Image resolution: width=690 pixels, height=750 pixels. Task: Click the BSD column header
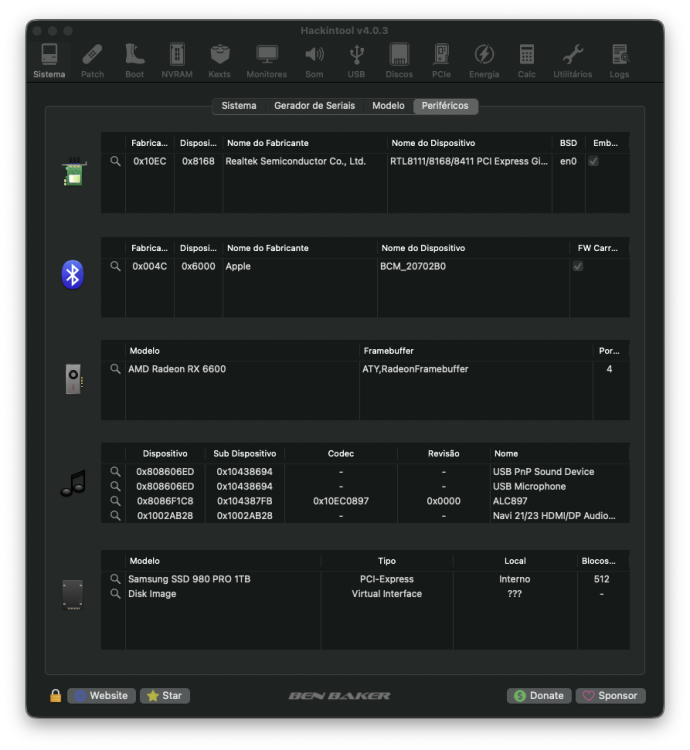[568, 143]
